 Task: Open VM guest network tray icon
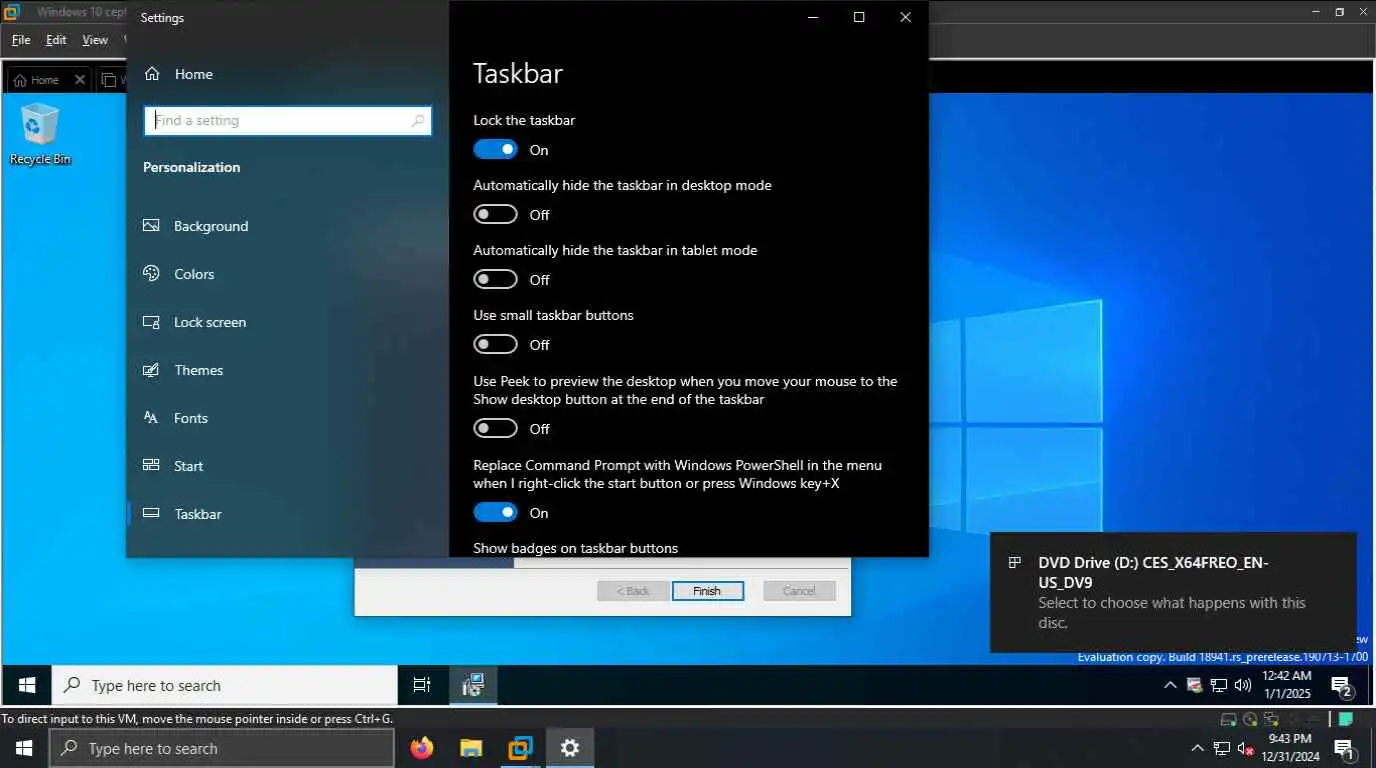tap(1219, 685)
